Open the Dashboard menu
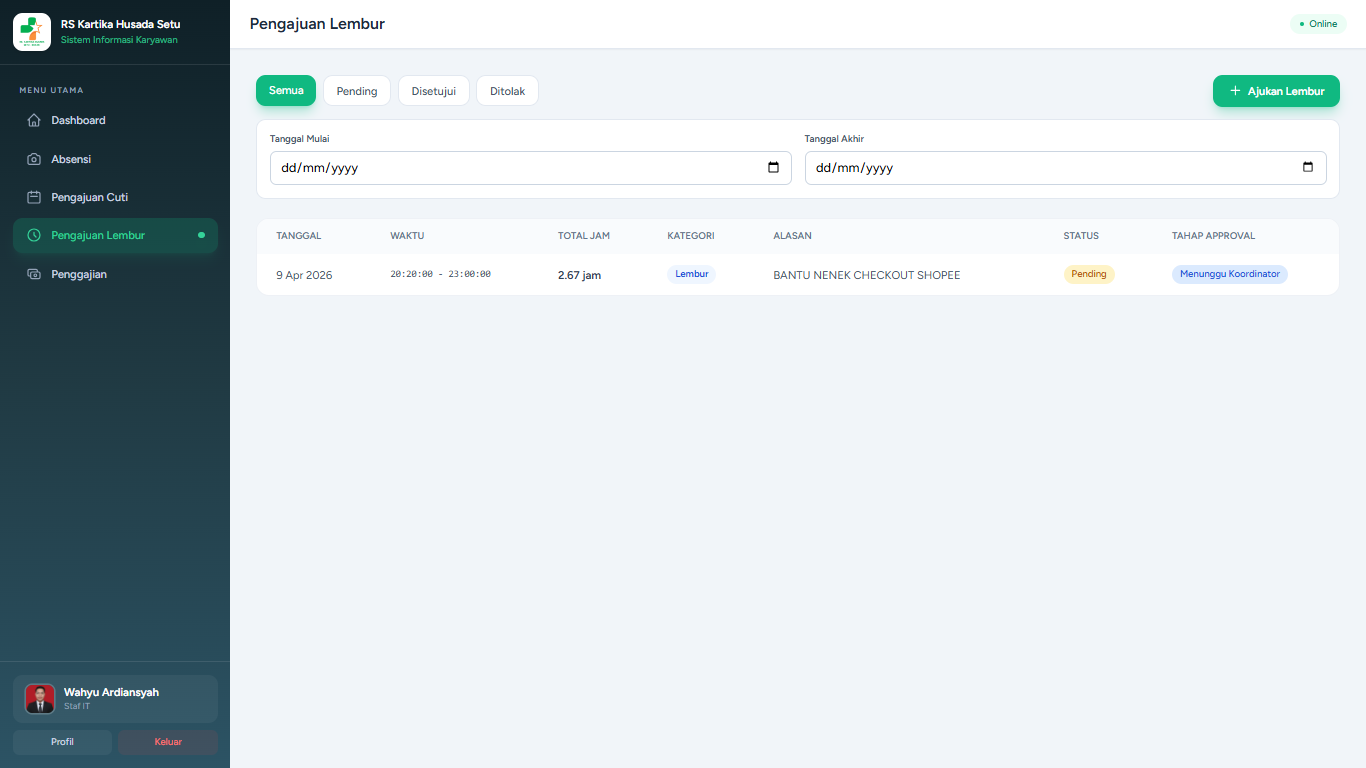1366x768 pixels. coord(115,120)
